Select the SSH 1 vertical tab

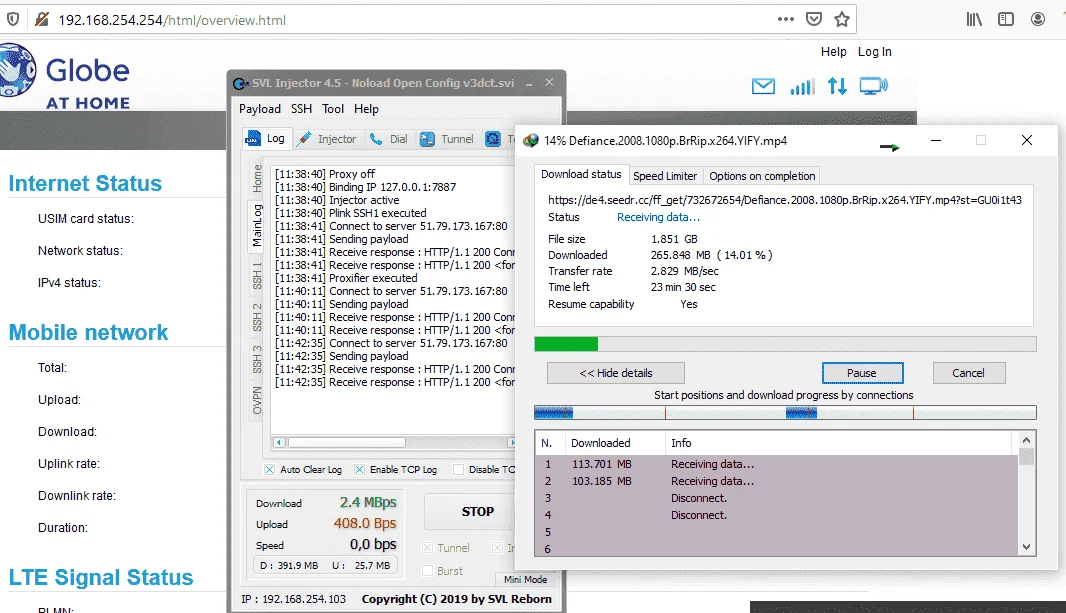(x=257, y=275)
